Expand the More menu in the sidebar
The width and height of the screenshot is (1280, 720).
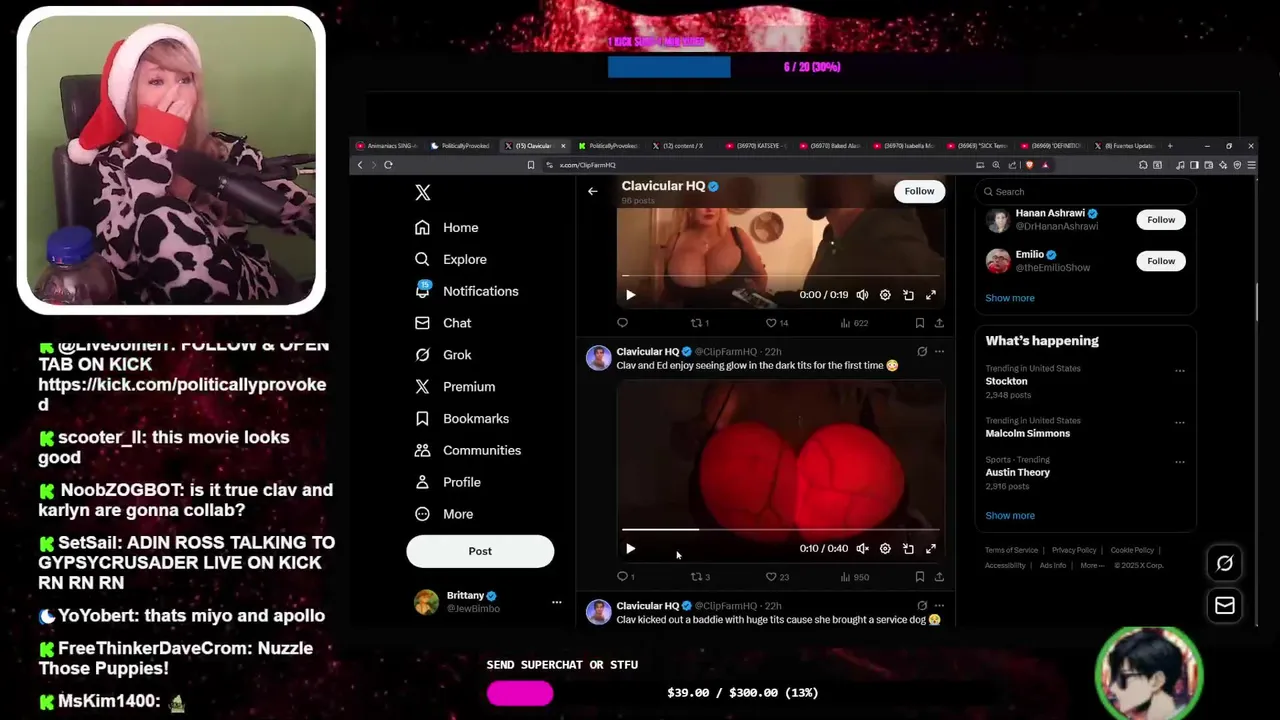[444, 514]
